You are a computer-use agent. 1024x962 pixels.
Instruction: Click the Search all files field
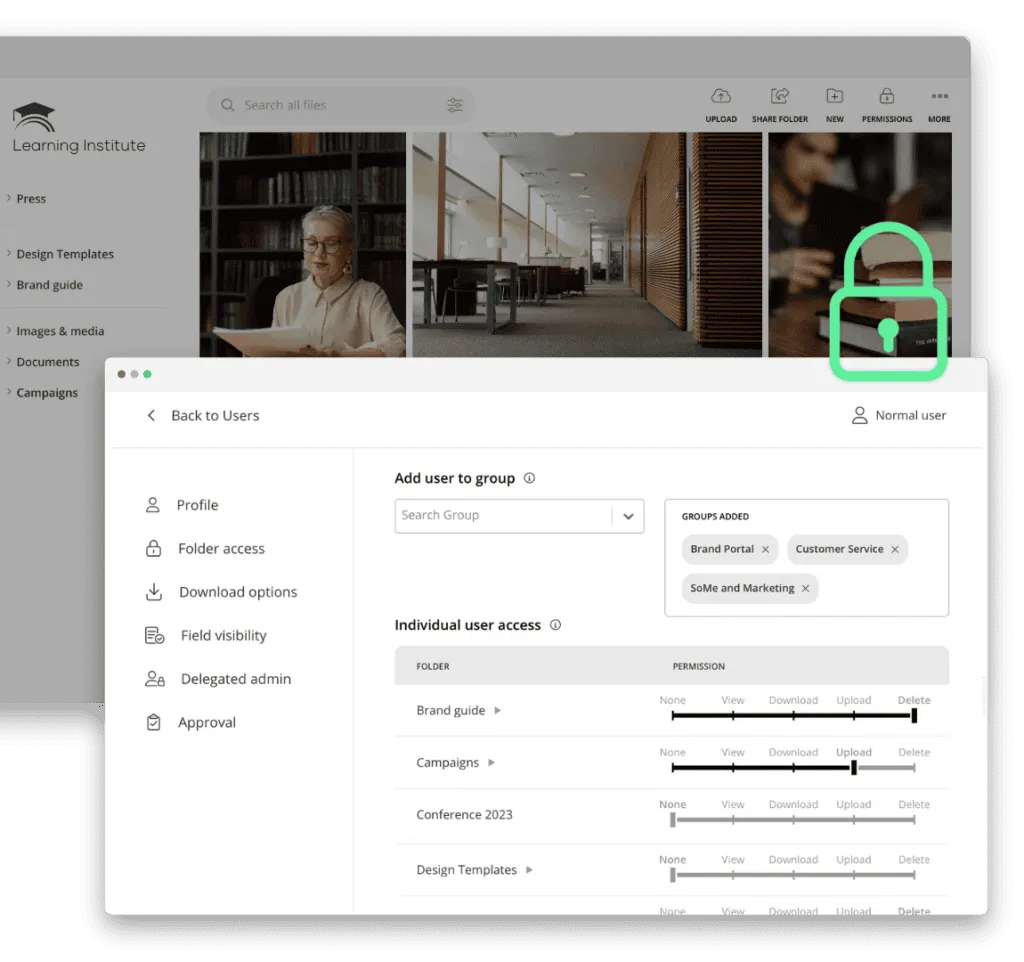tap(340, 105)
